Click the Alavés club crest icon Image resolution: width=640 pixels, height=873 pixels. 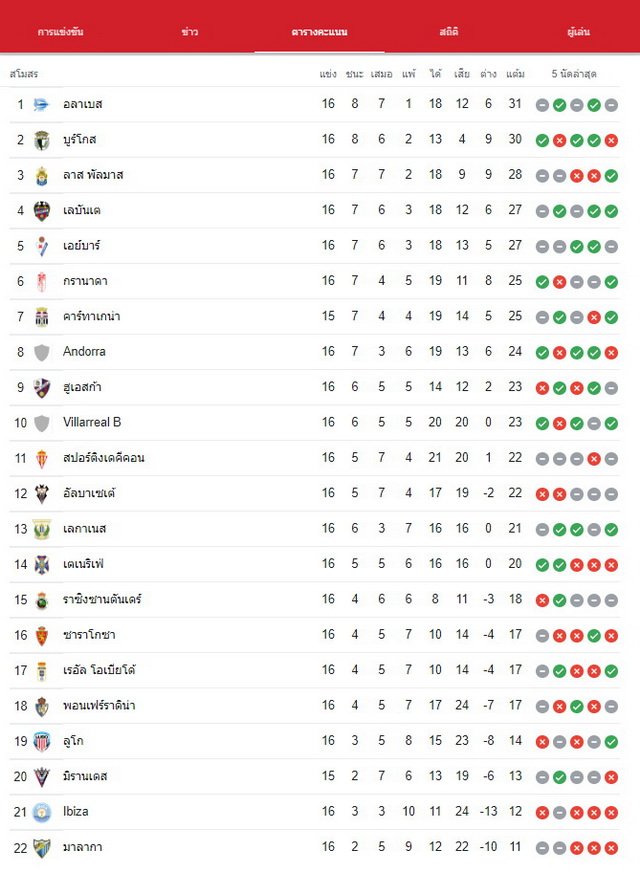click(41, 104)
